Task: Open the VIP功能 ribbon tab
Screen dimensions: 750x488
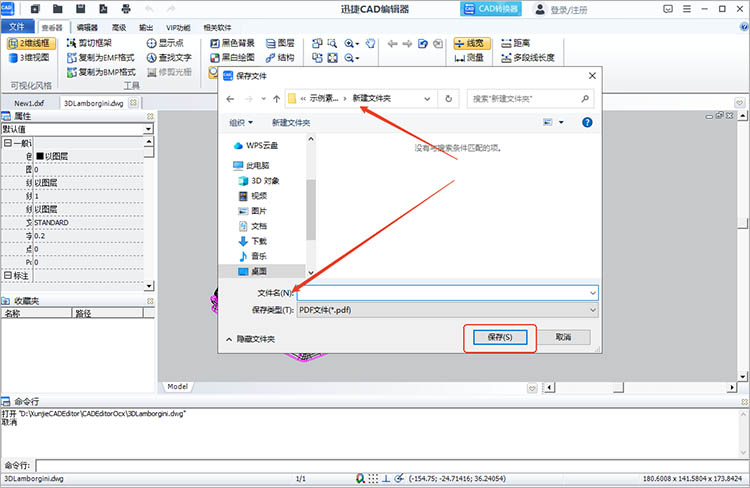Action: point(178,28)
